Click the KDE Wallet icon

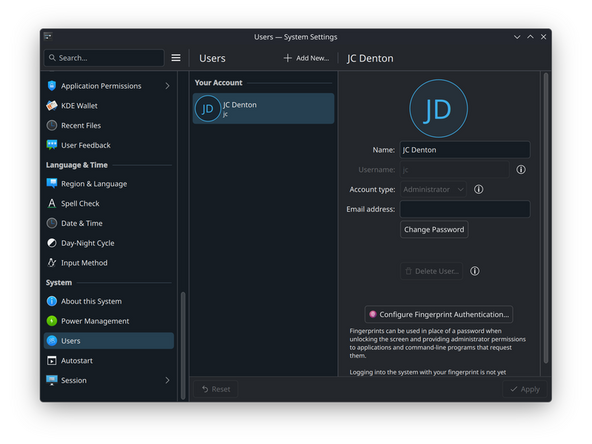(52, 106)
